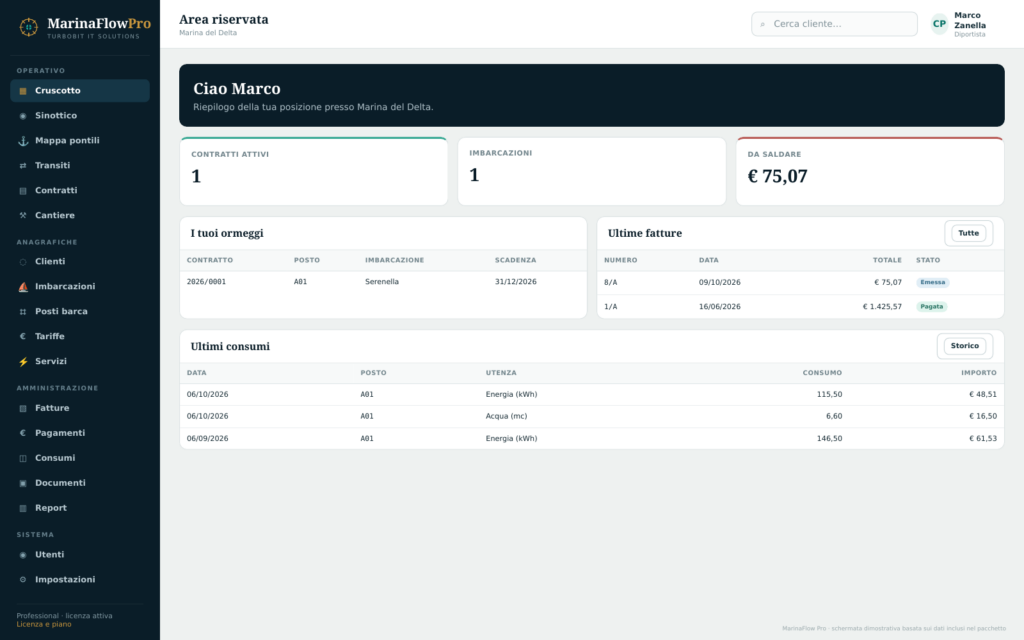Click the Tutte button in Ultime fatture
The height and width of the screenshot is (640, 1024).
(968, 233)
